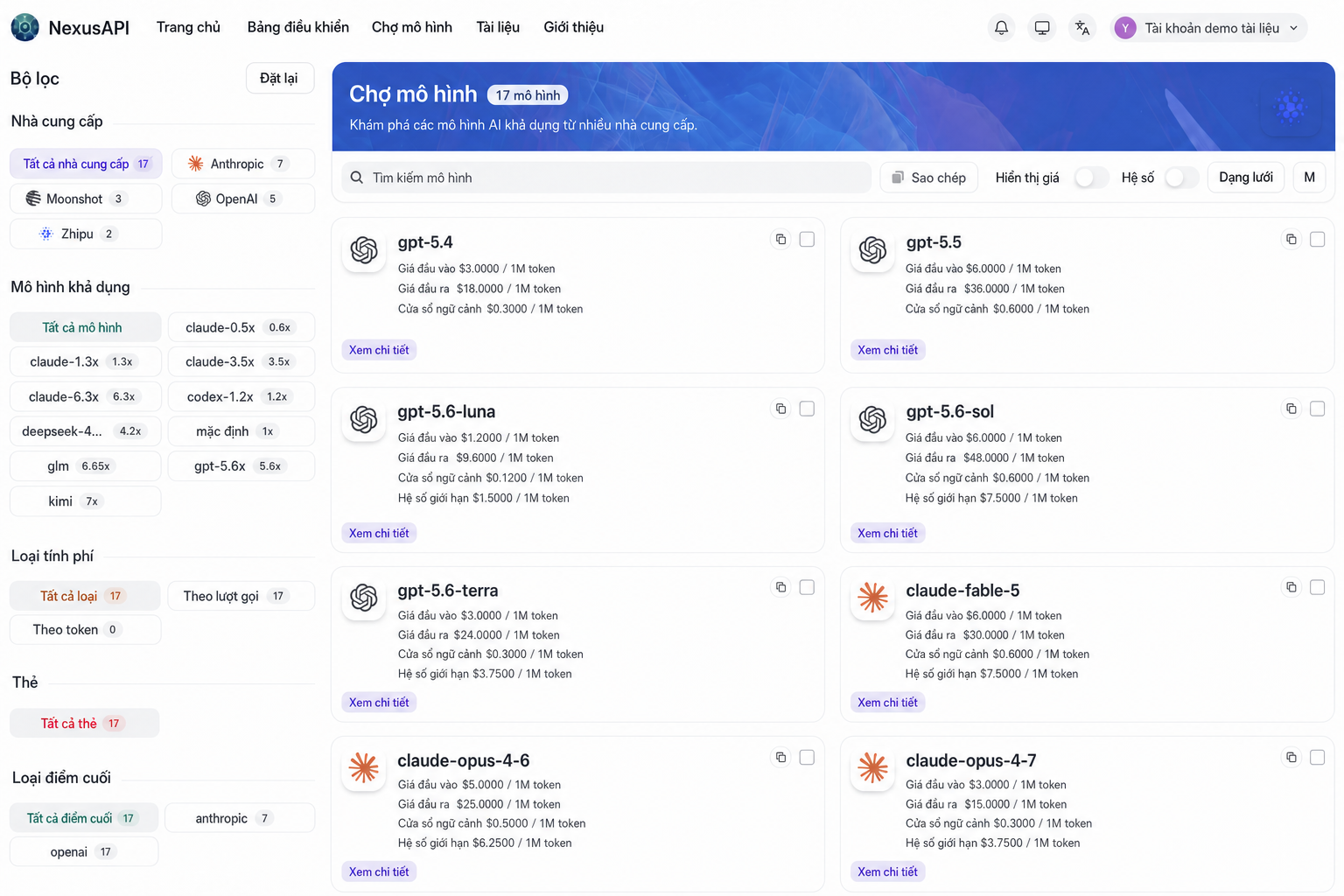Click the Anthropic logo on claude-fable-5 card
1344x896 pixels.
click(x=872, y=598)
